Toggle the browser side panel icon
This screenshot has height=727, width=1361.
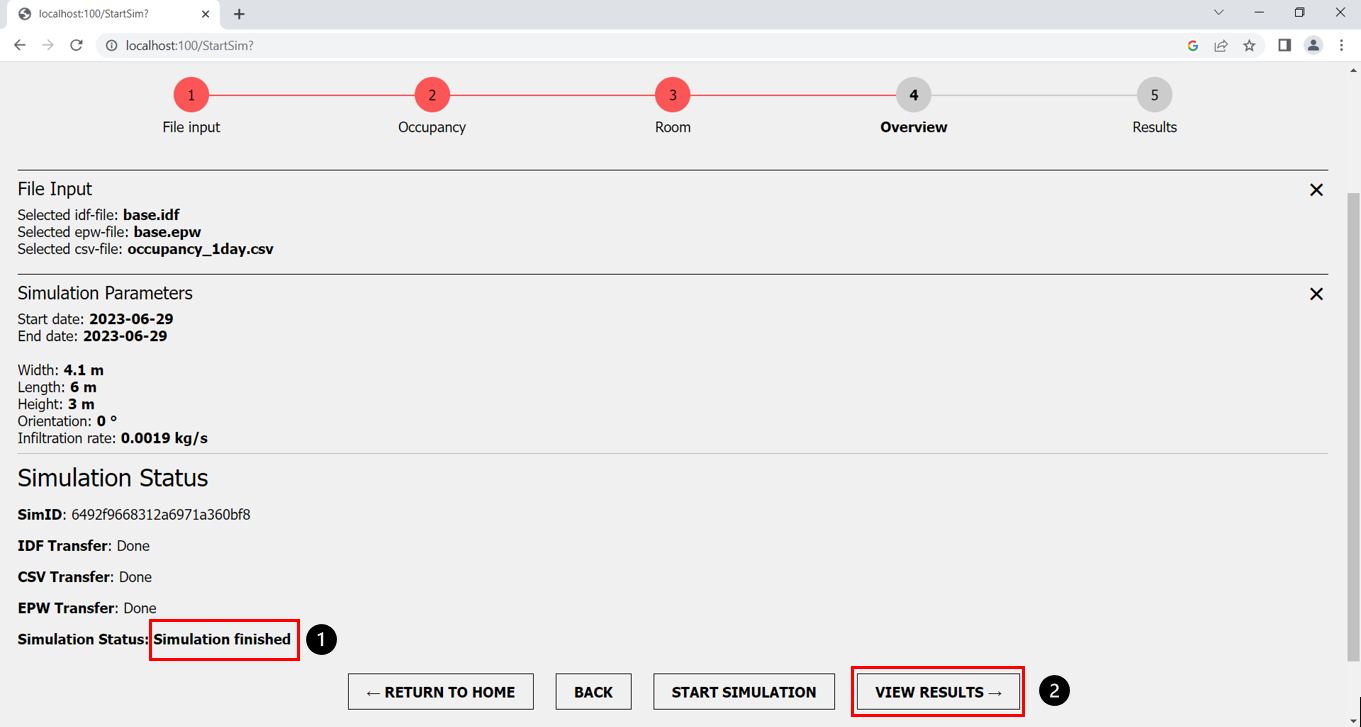[1284, 45]
